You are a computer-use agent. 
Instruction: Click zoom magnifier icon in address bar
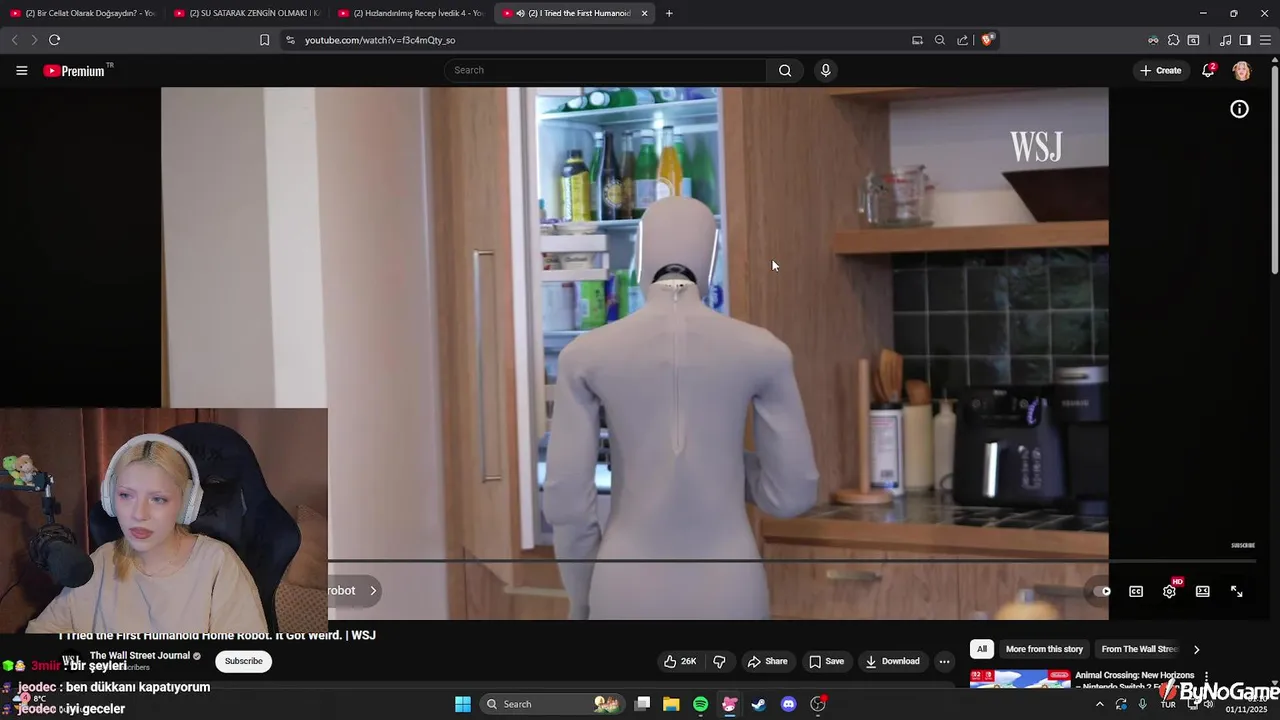point(939,40)
